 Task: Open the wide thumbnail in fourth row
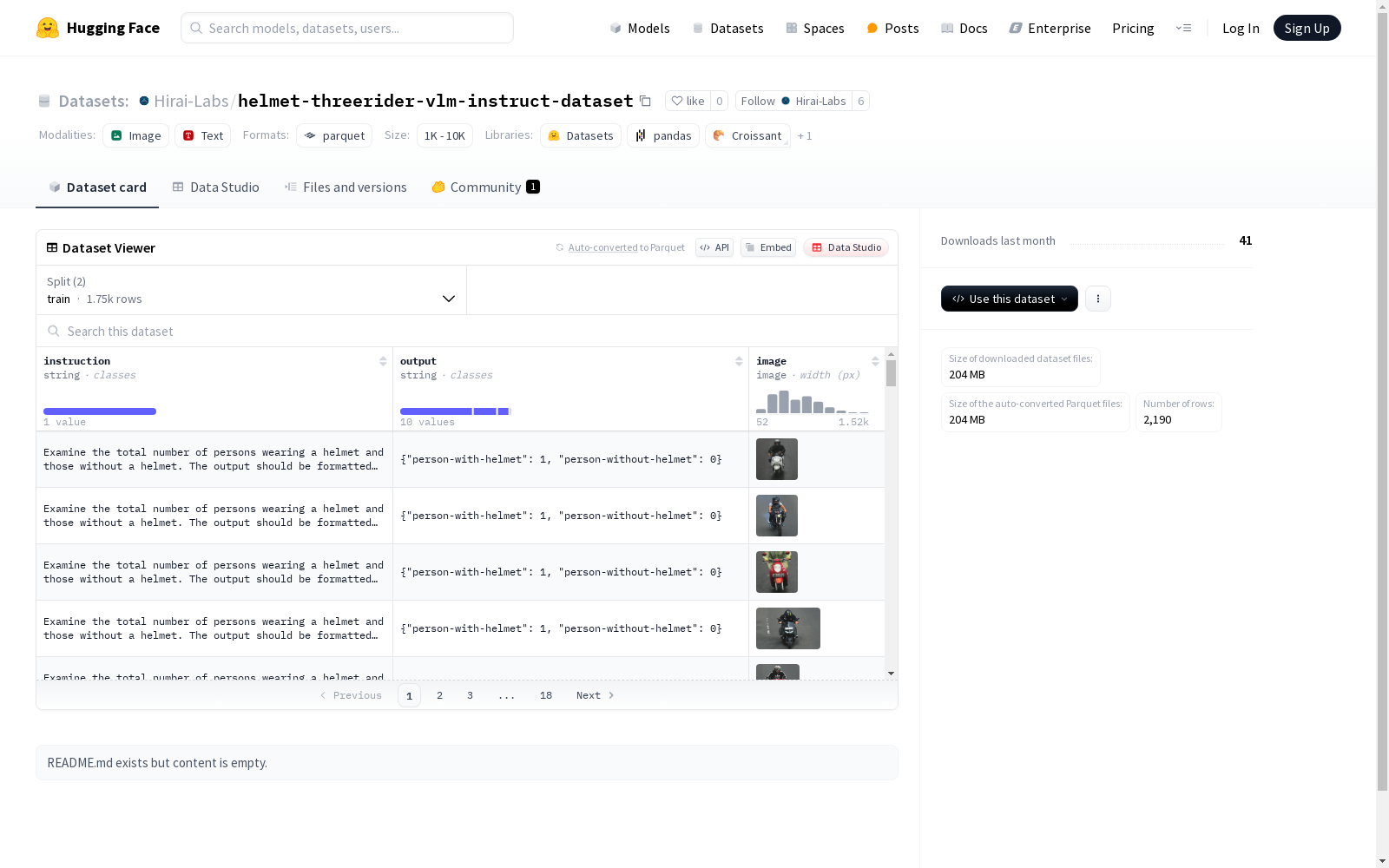click(788, 628)
